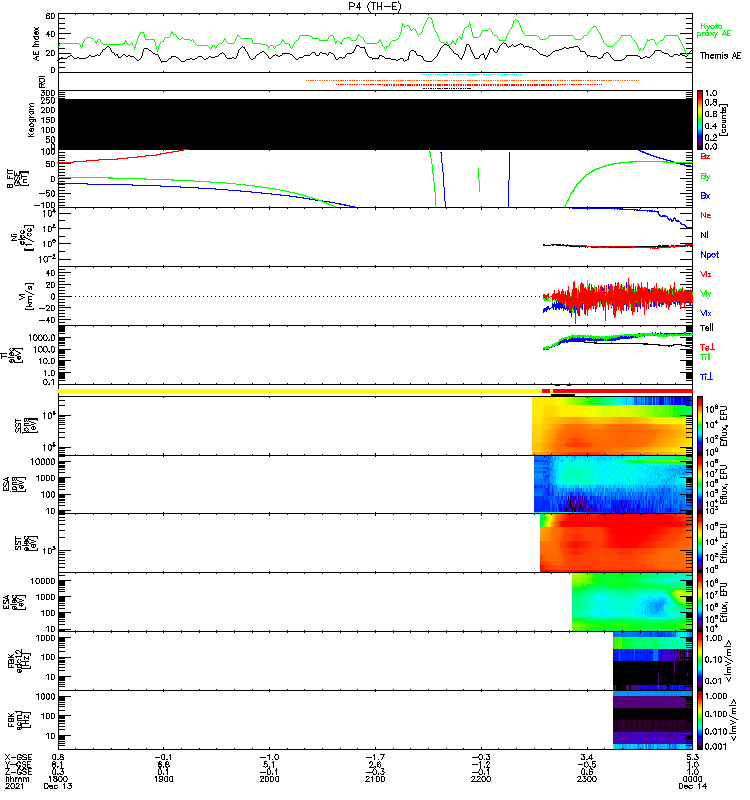Viewport: 750px width, 800px height.
Task: Click the 2200 time tick label
Action: [x=481, y=779]
